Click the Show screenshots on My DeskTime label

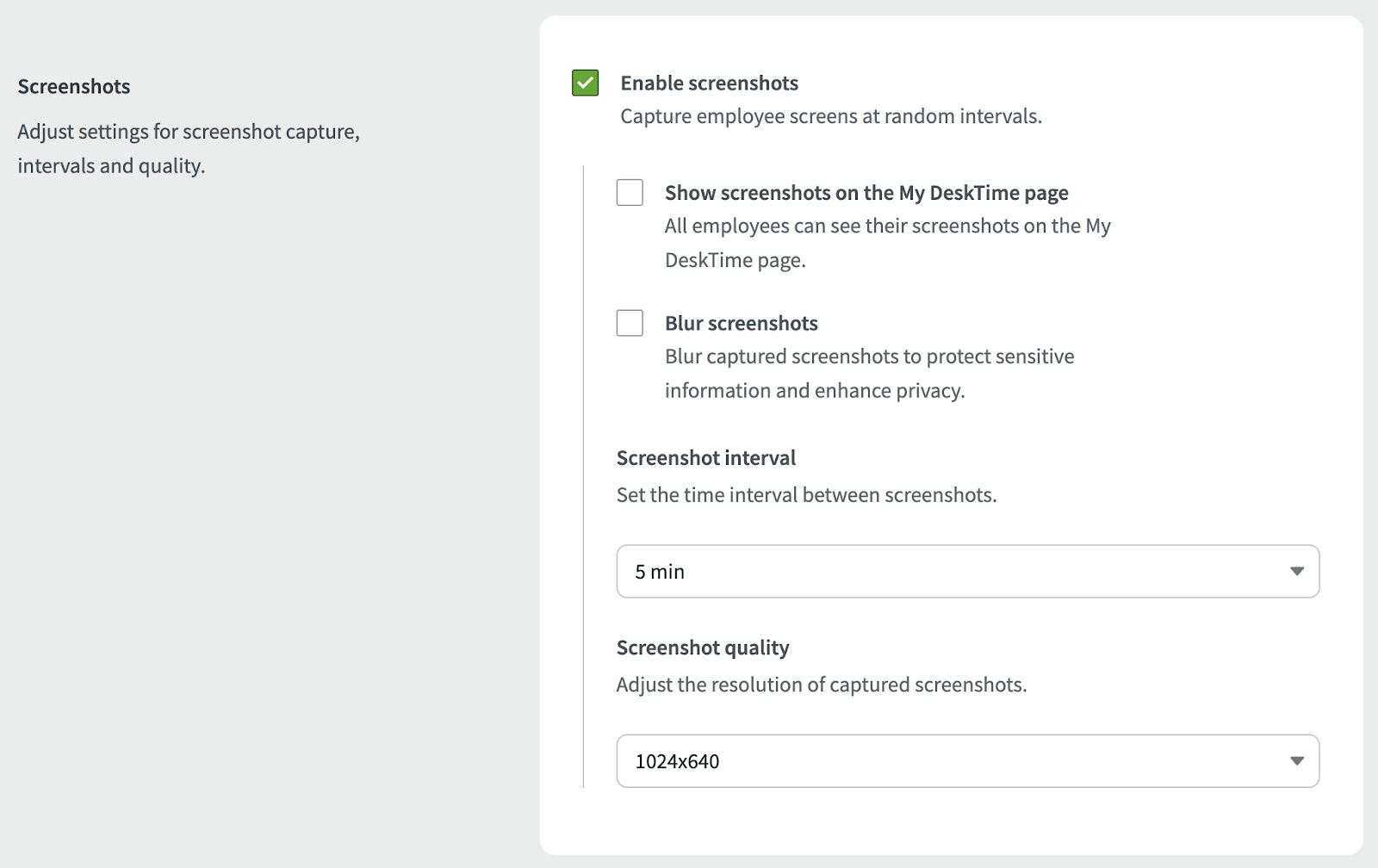(x=866, y=193)
